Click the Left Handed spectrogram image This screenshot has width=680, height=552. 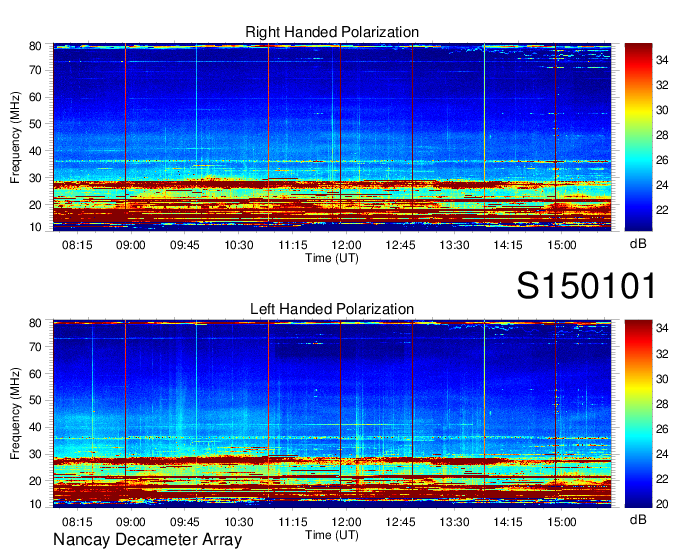(332, 414)
